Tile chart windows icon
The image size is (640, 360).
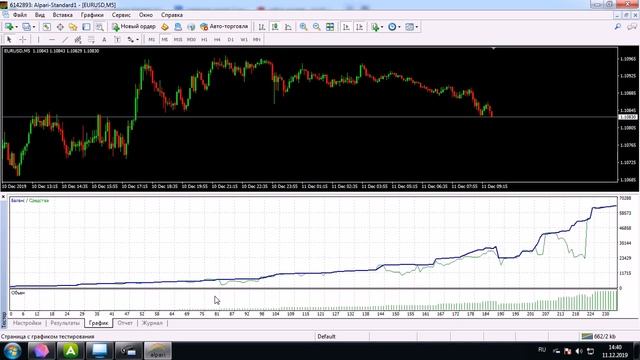(x=330, y=27)
